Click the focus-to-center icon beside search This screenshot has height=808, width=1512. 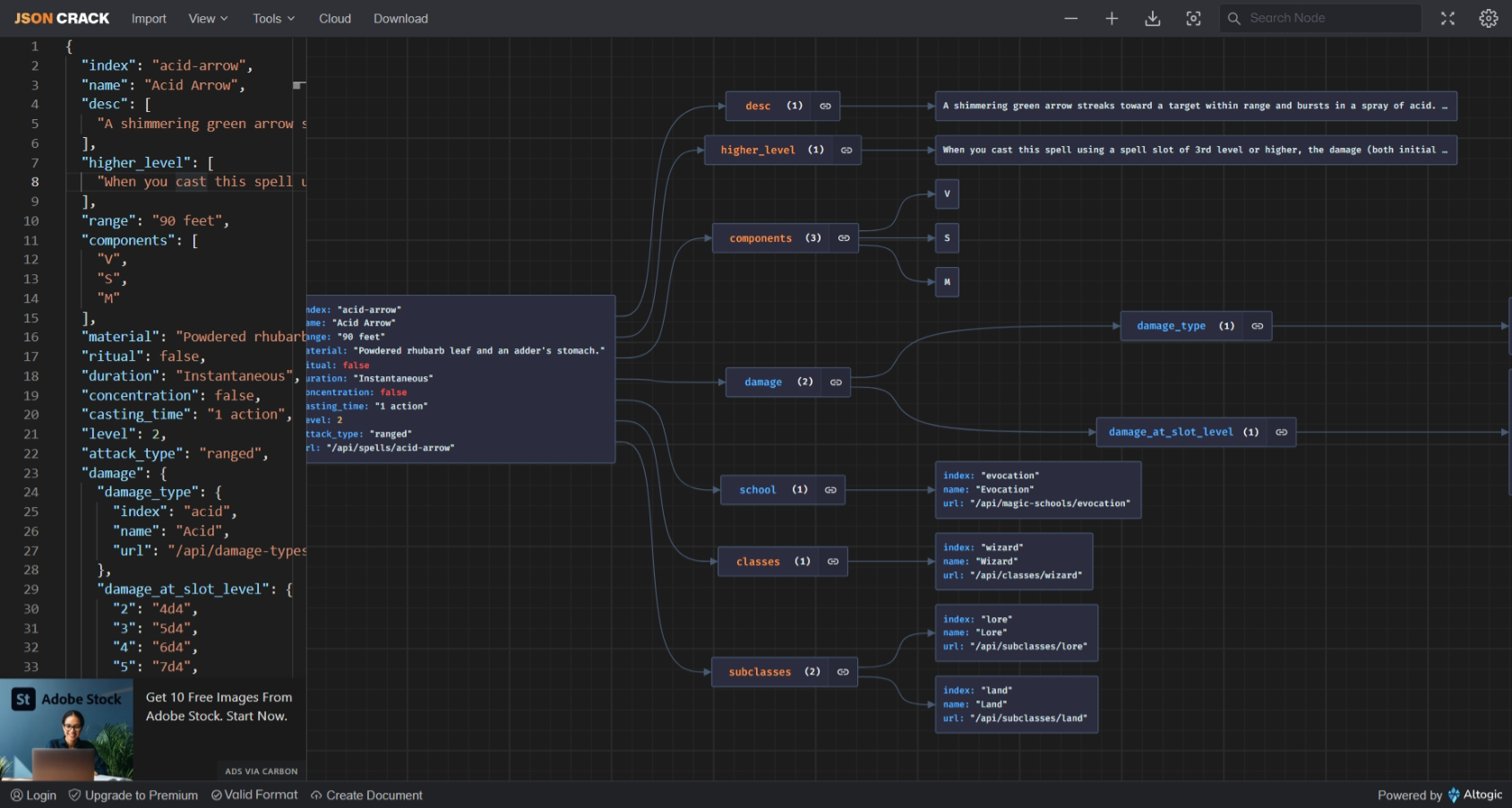point(1193,18)
